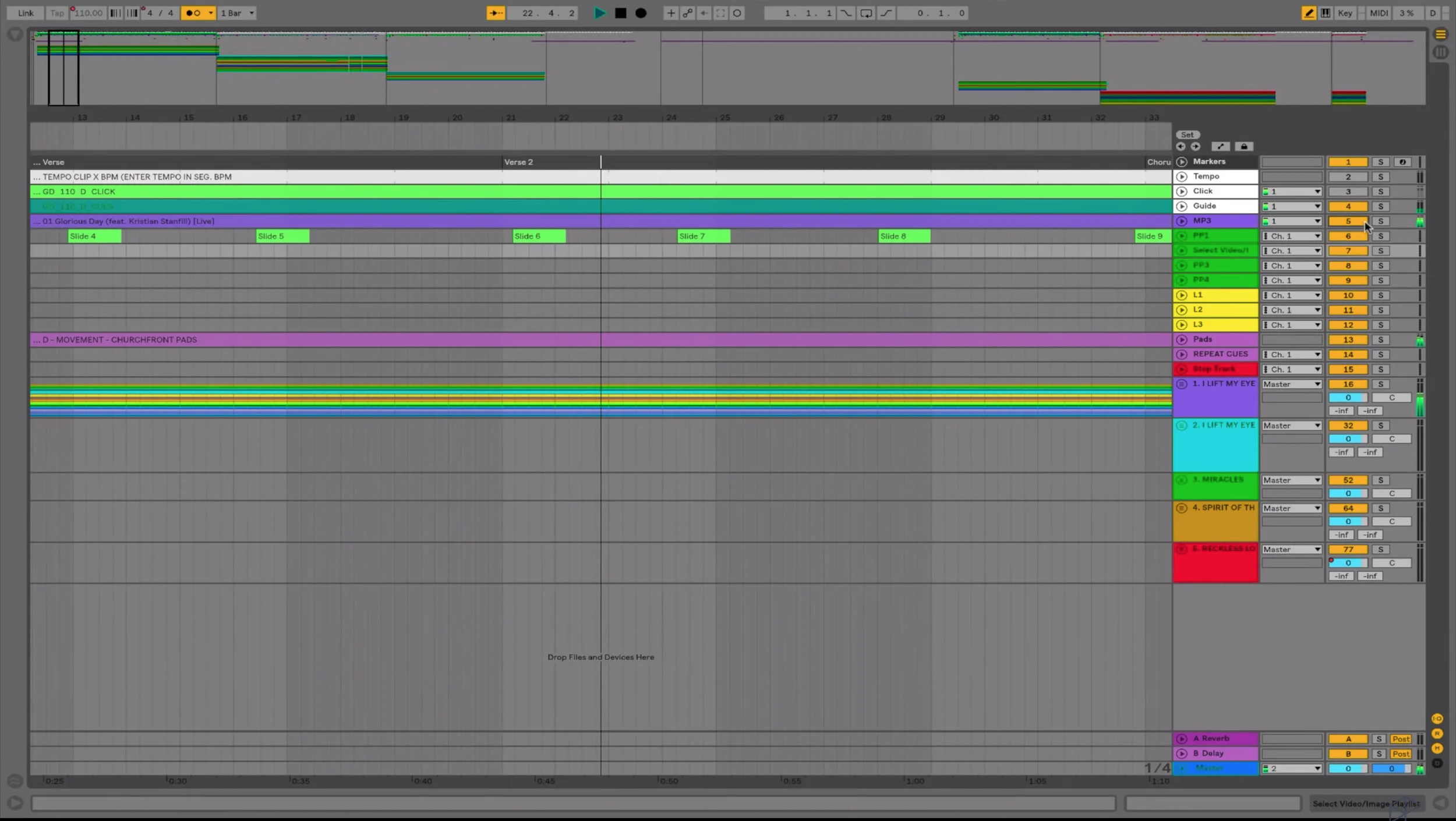Image resolution: width=1456 pixels, height=821 pixels.
Task: Open the L1 track channel dropdown
Action: pos(1292,295)
